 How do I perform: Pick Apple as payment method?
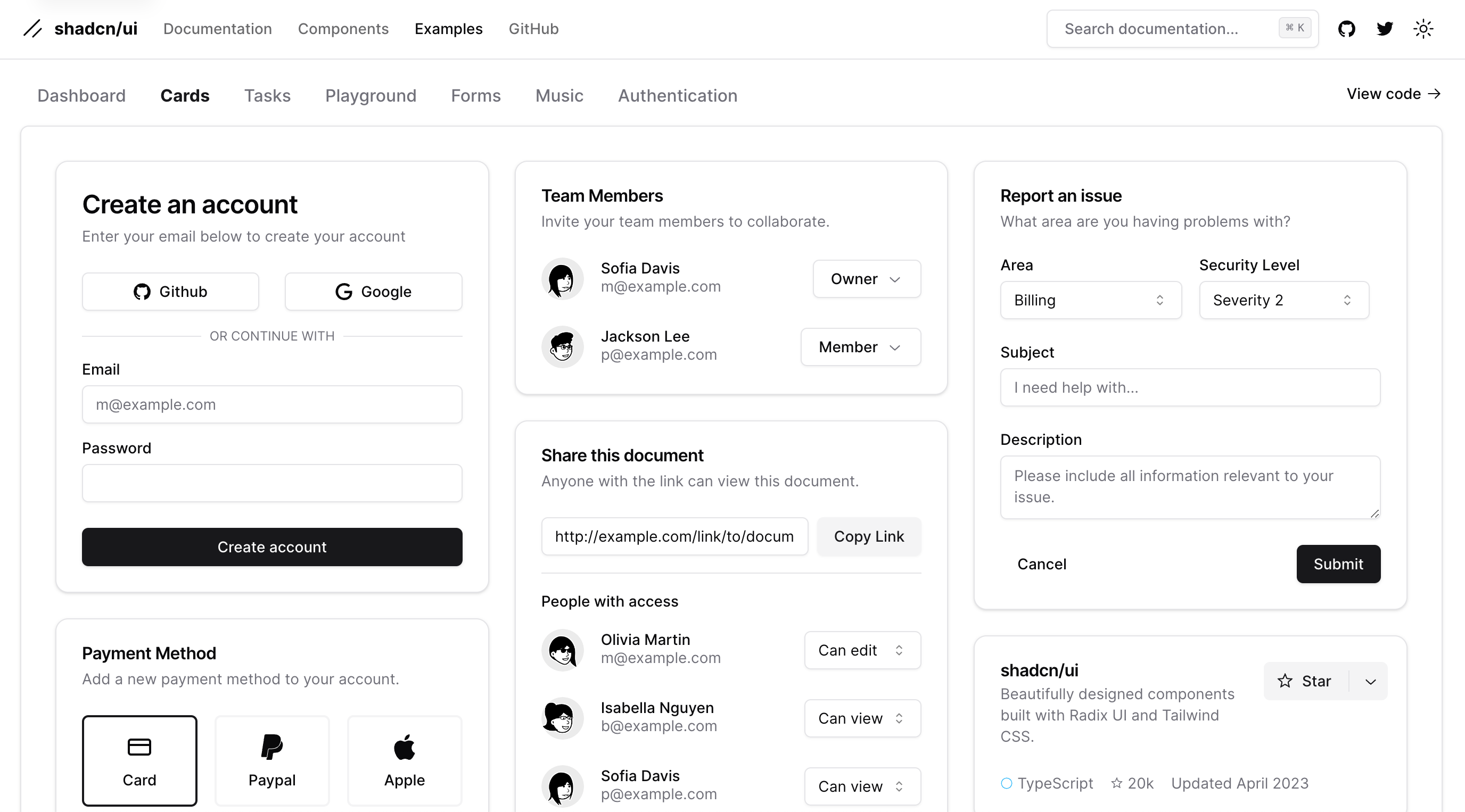click(405, 760)
